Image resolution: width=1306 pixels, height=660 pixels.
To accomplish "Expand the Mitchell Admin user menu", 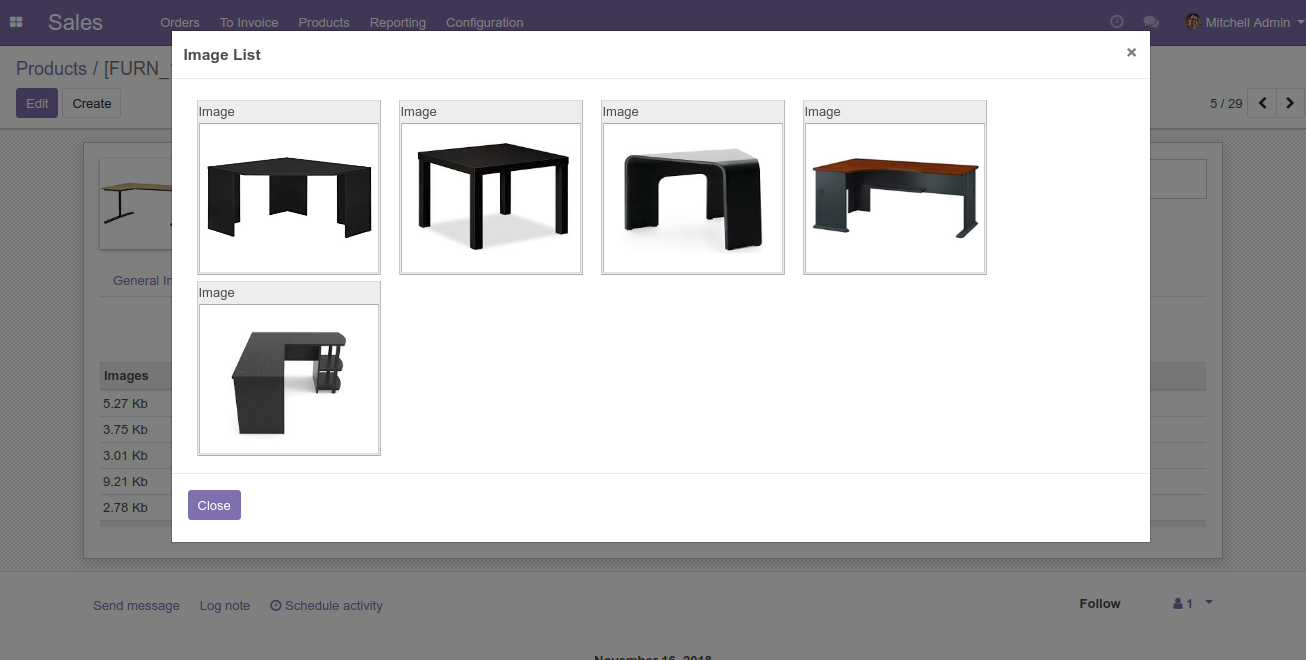I will coord(1244,22).
